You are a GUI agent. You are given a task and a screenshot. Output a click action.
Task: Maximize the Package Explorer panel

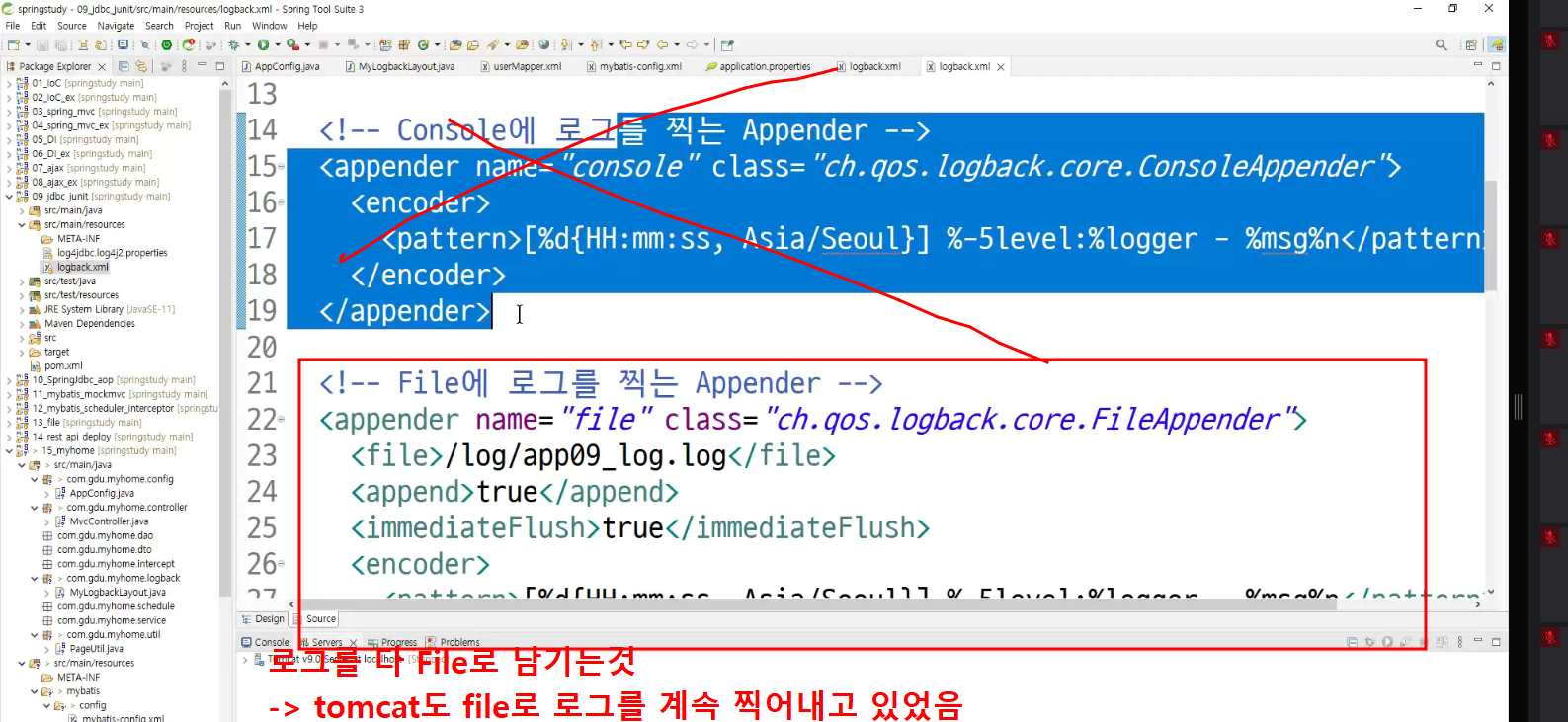click(x=220, y=66)
